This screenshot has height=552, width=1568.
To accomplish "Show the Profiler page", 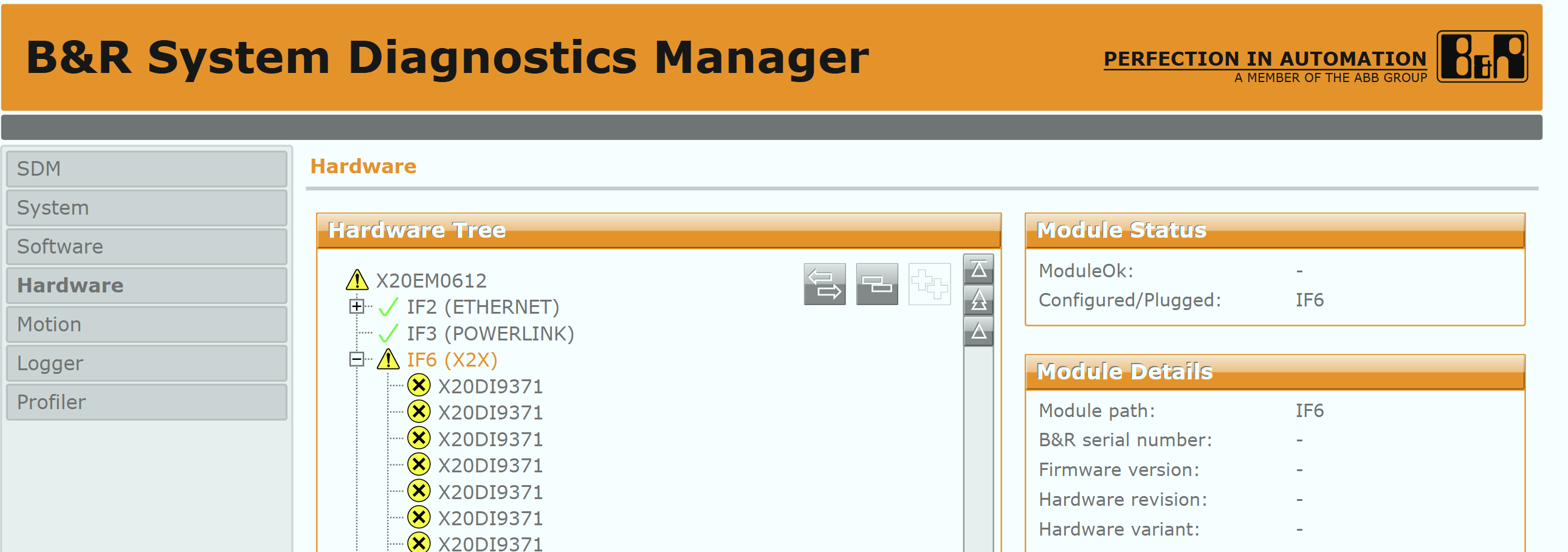I will pos(146,402).
